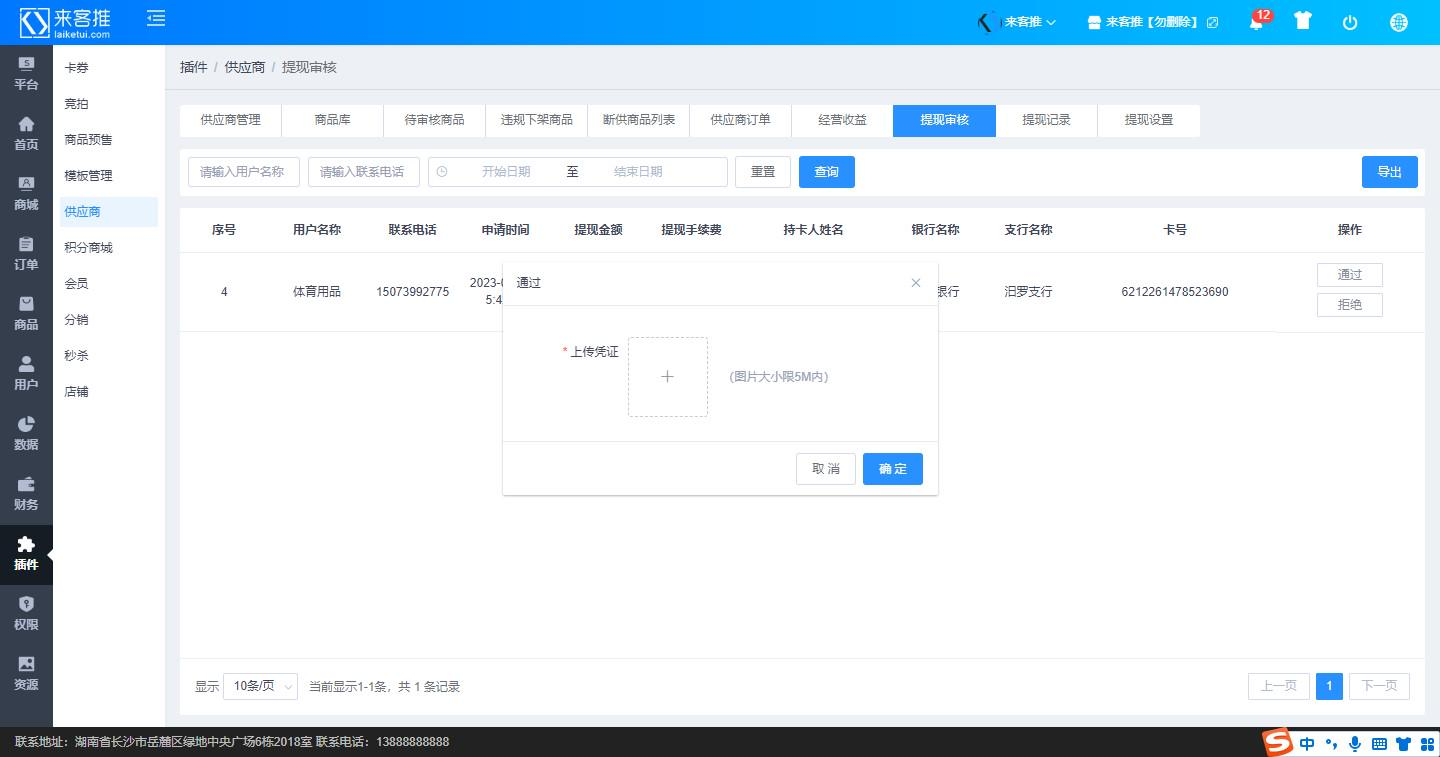
Task: Click 确定 to confirm in dialog
Action: (x=893, y=469)
